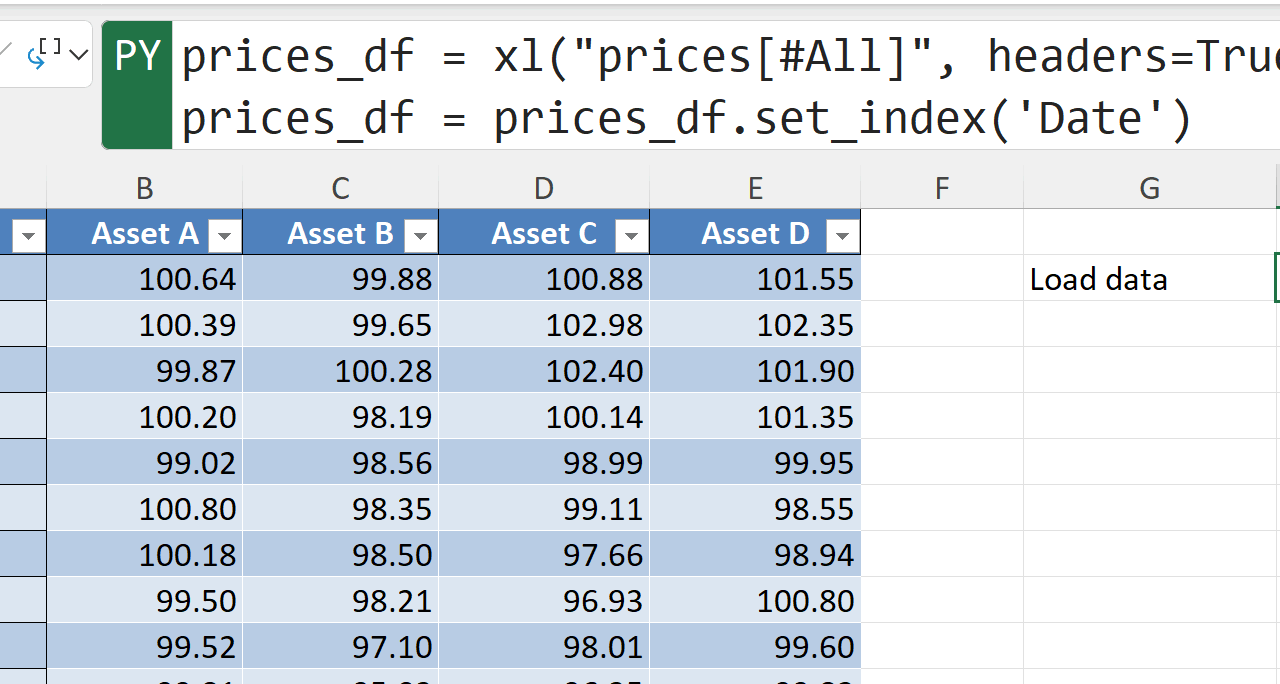This screenshot has height=684, width=1280.
Task: Select the cell containing 100.28
Action: [341, 371]
